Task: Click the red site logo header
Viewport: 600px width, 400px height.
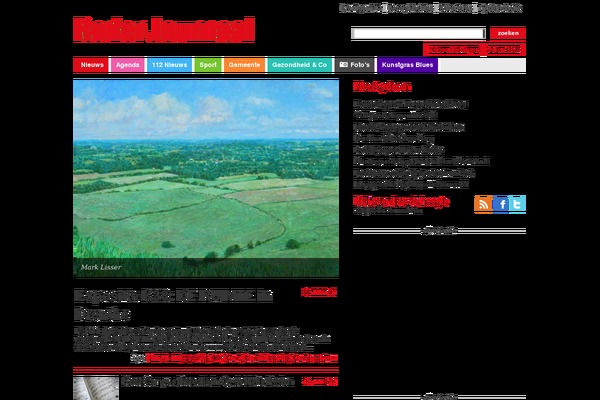Action: (164, 29)
